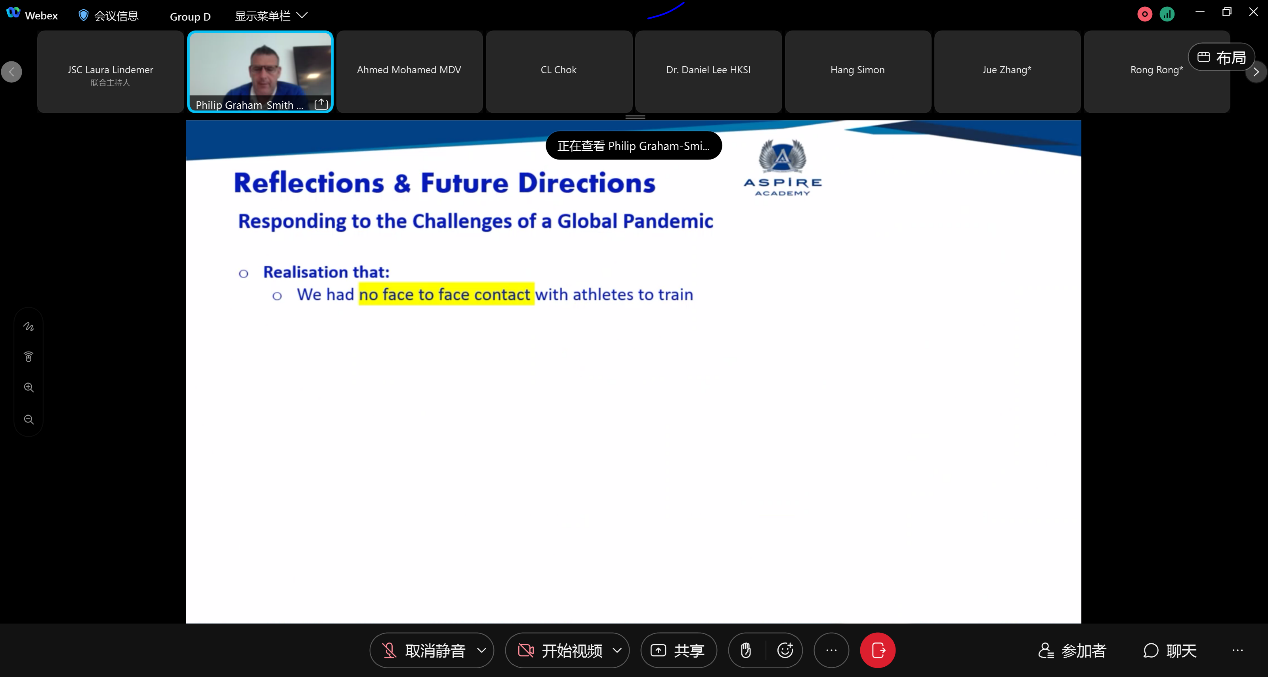Toggle the 参加者 participants panel
The width and height of the screenshot is (1268, 677).
click(x=1072, y=651)
